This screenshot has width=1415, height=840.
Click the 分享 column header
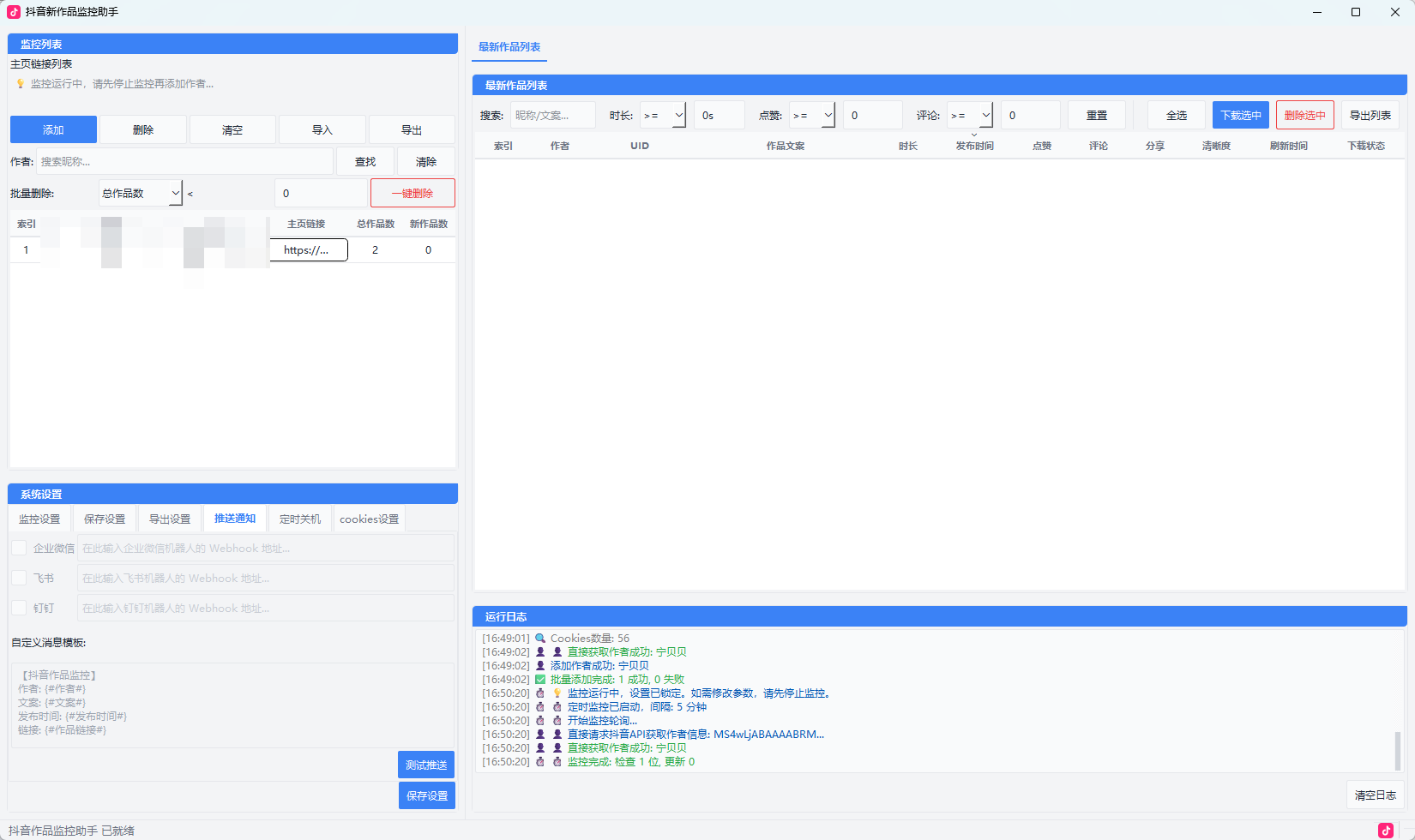[x=1155, y=146]
